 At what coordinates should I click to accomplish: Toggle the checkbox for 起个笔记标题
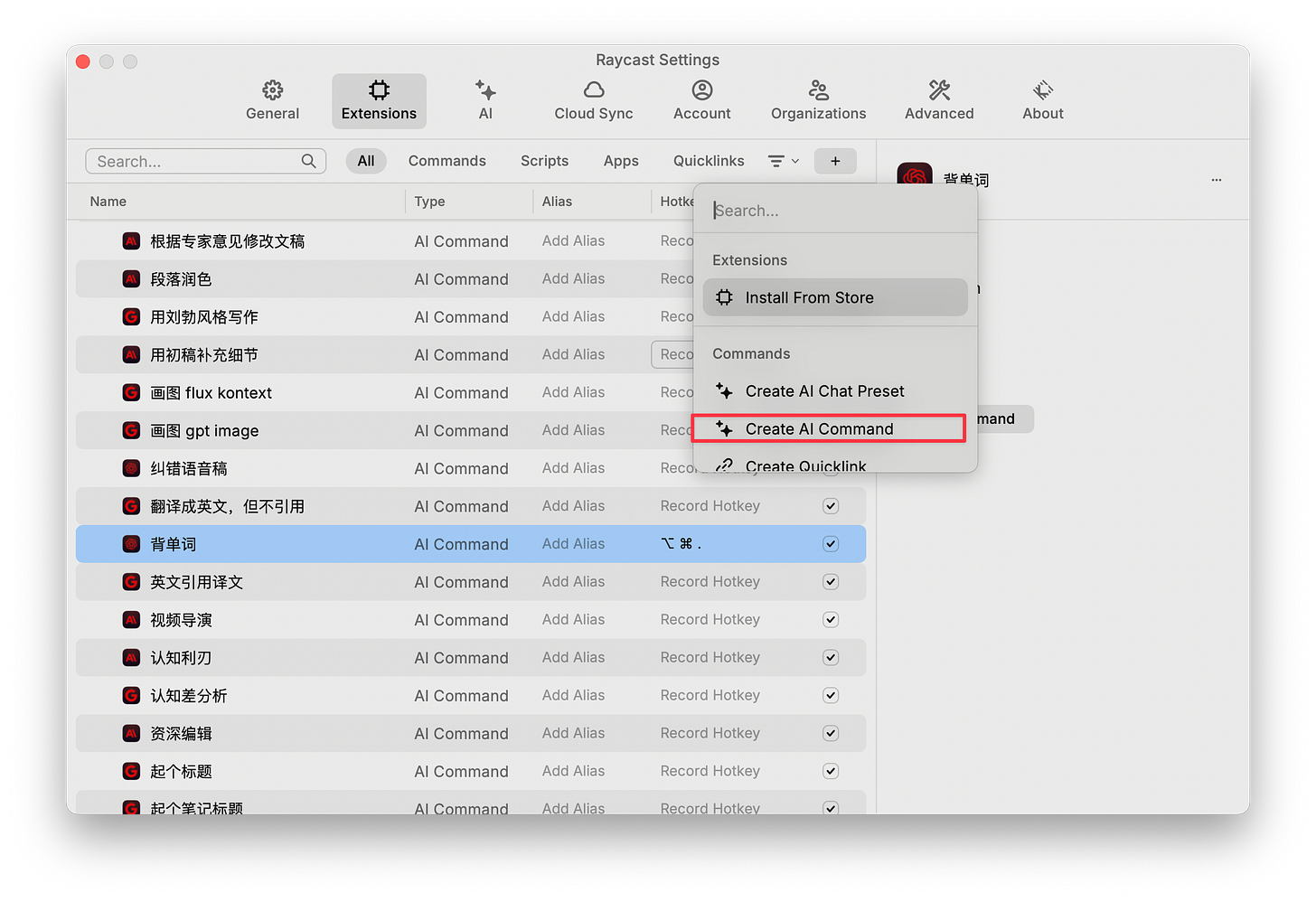point(831,808)
